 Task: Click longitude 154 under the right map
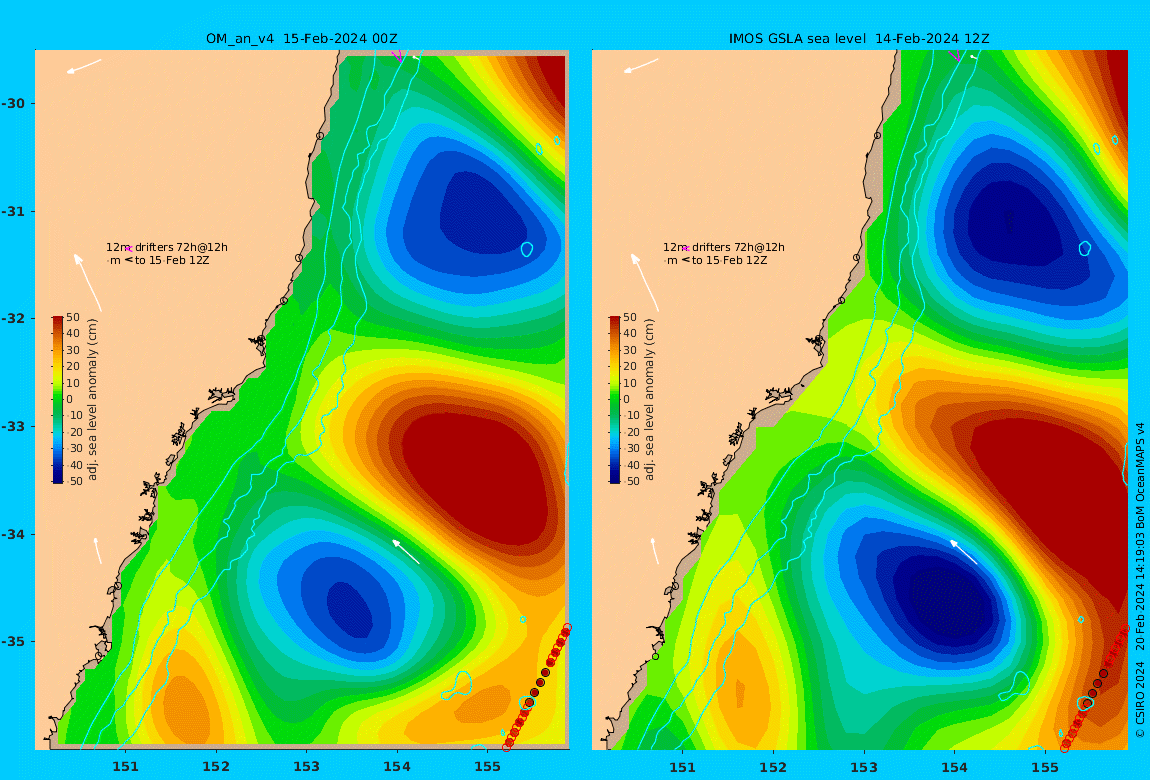click(954, 767)
